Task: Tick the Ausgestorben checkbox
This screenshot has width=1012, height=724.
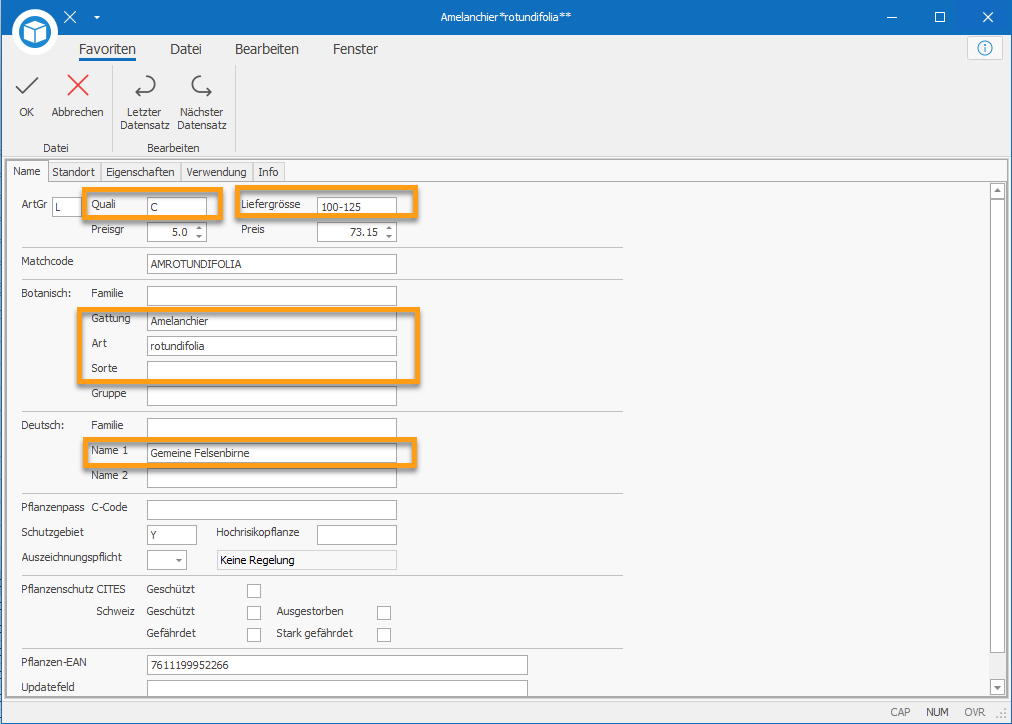Action: [384, 612]
